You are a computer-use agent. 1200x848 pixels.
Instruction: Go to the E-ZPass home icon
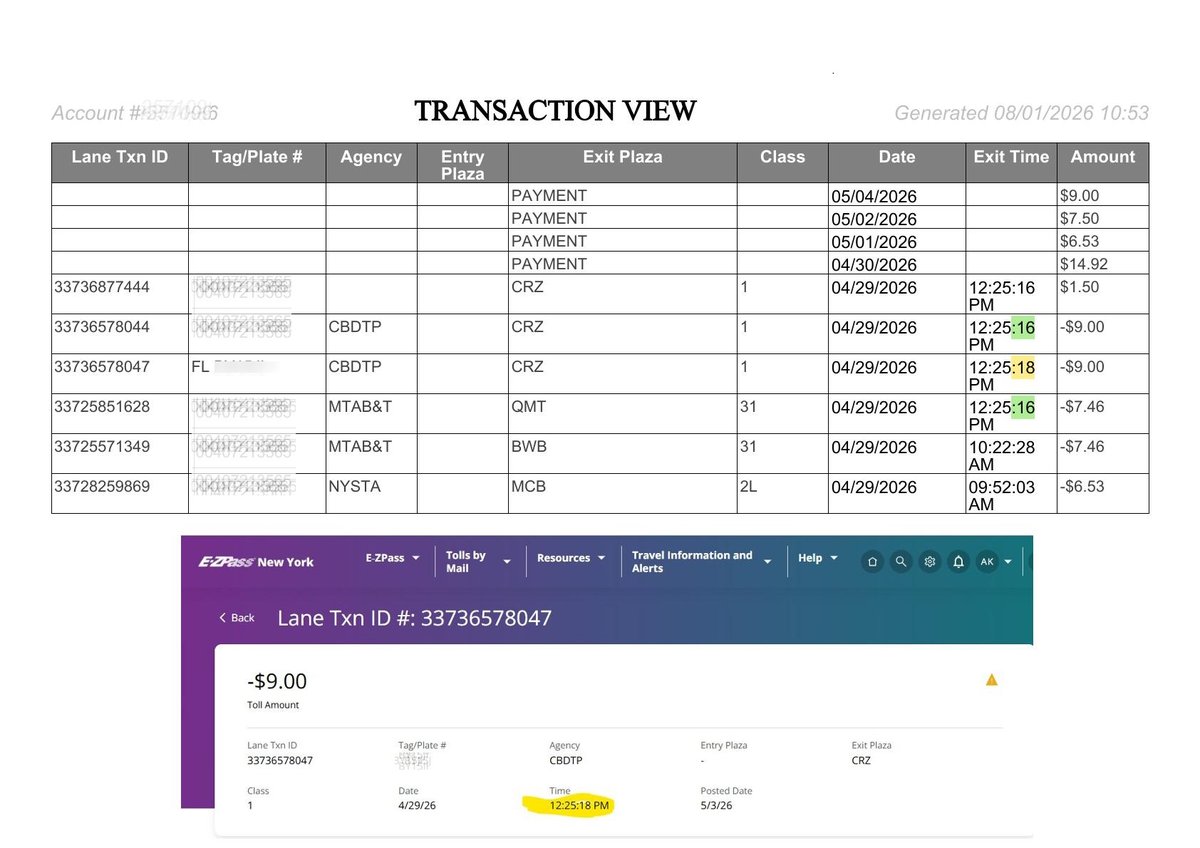click(872, 562)
